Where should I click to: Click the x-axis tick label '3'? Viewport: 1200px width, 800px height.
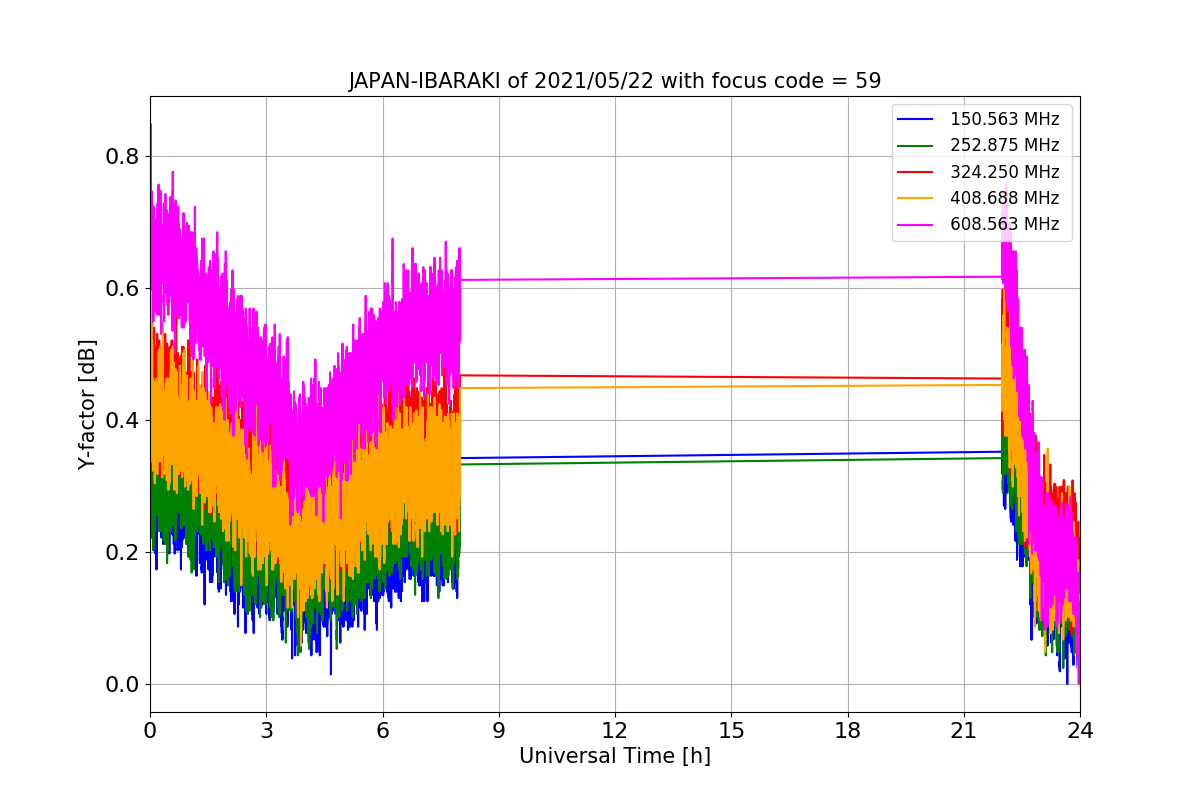point(266,730)
